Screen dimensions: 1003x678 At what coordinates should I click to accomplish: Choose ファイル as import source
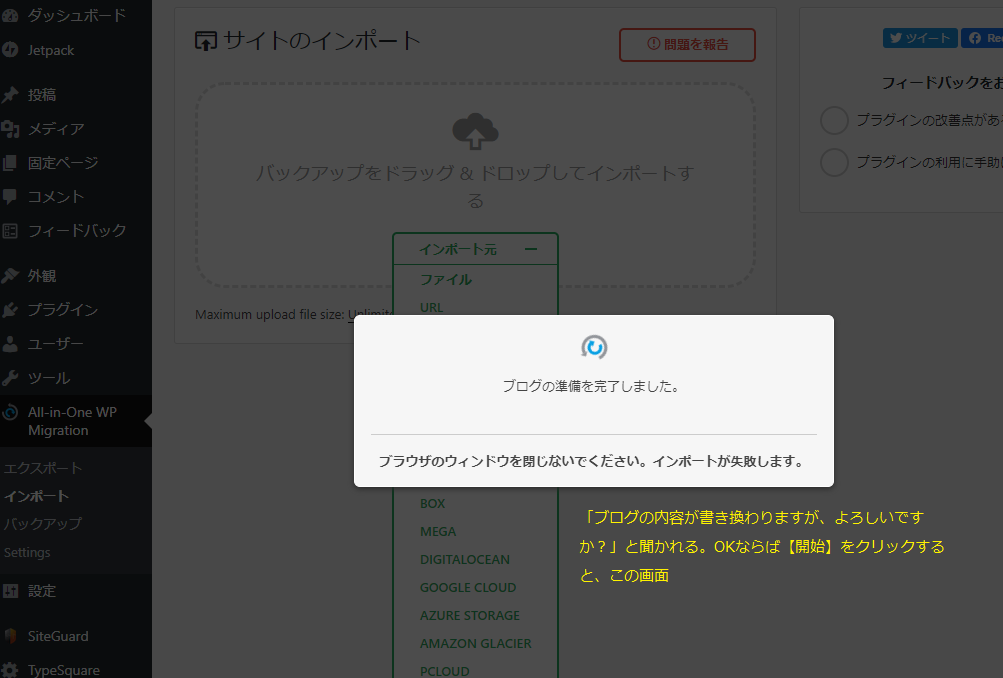tap(446, 280)
